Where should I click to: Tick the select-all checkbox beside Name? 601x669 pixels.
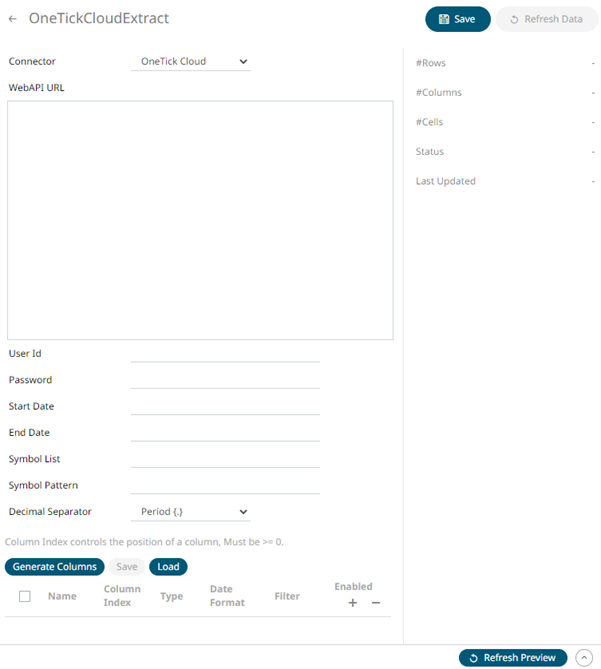pyautogui.click(x=25, y=596)
